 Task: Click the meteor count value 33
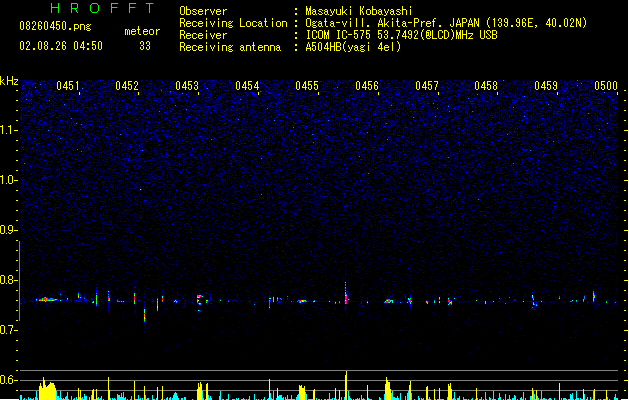[145, 46]
